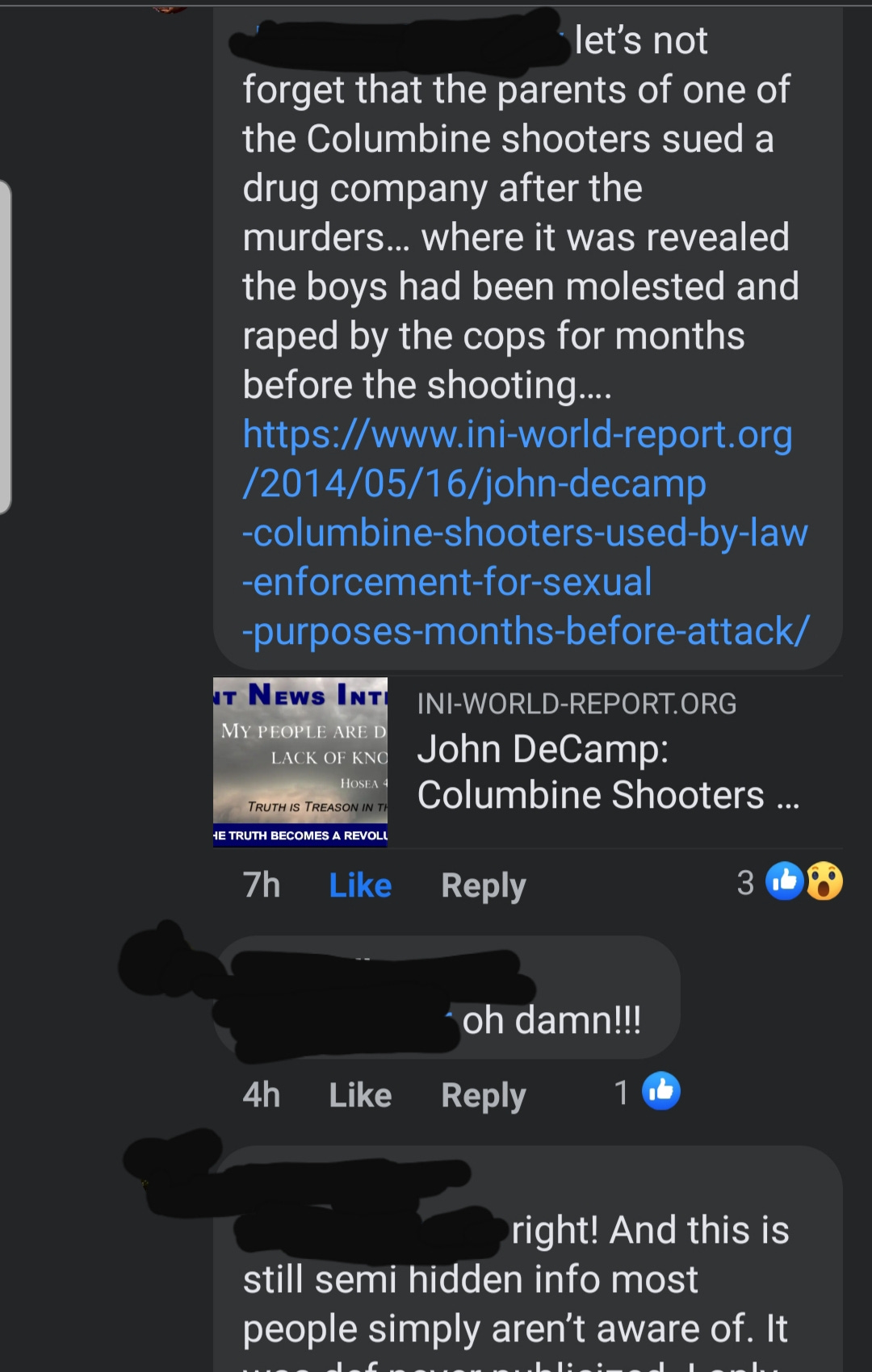This screenshot has height=1372, width=872.
Task: Click the 7h timestamp
Action: [262, 885]
